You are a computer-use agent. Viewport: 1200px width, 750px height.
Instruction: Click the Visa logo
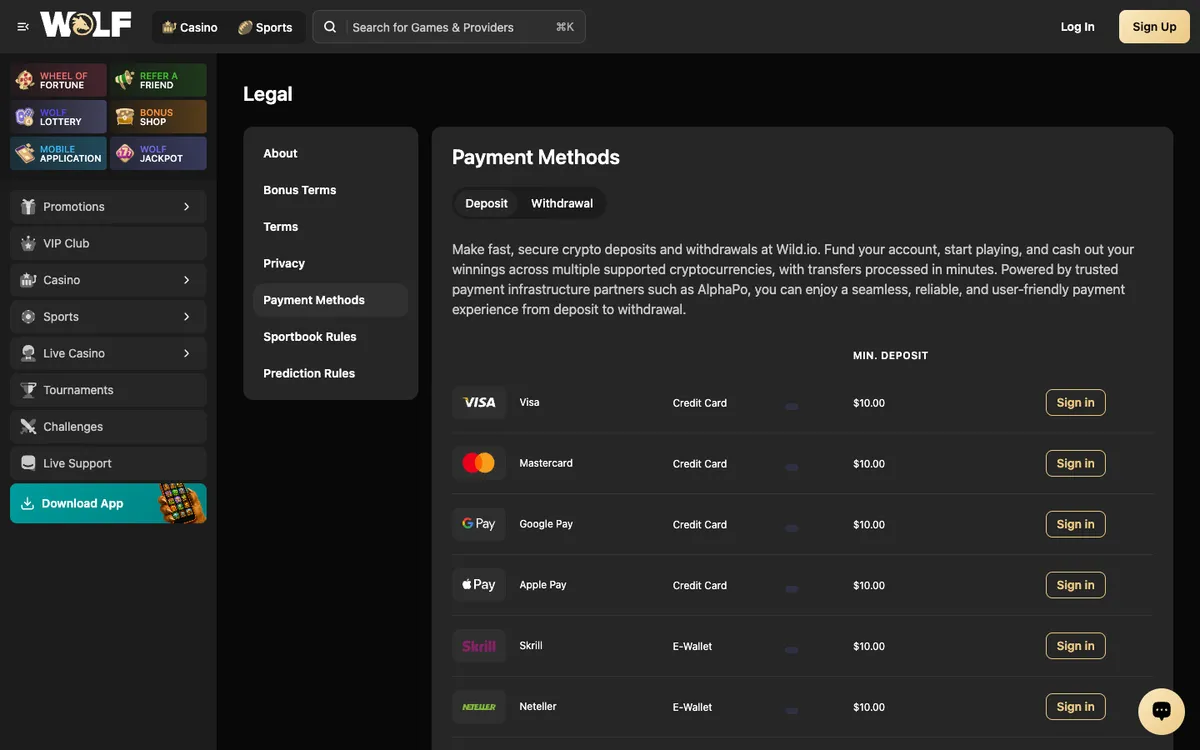click(x=479, y=403)
